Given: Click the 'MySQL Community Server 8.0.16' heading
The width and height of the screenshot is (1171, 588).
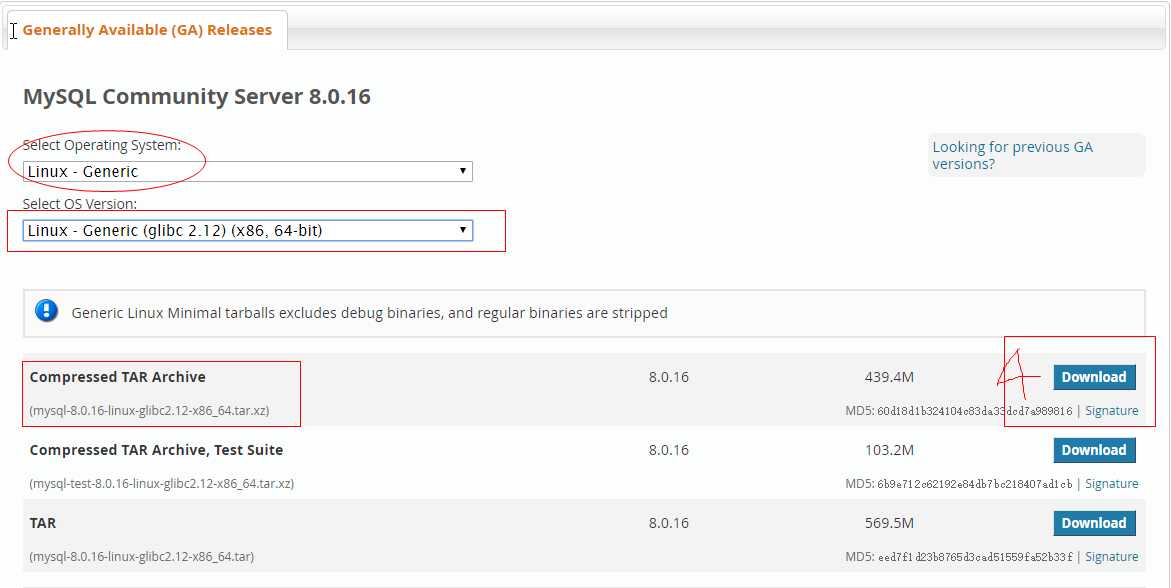Looking at the screenshot, I should pyautogui.click(x=196, y=96).
